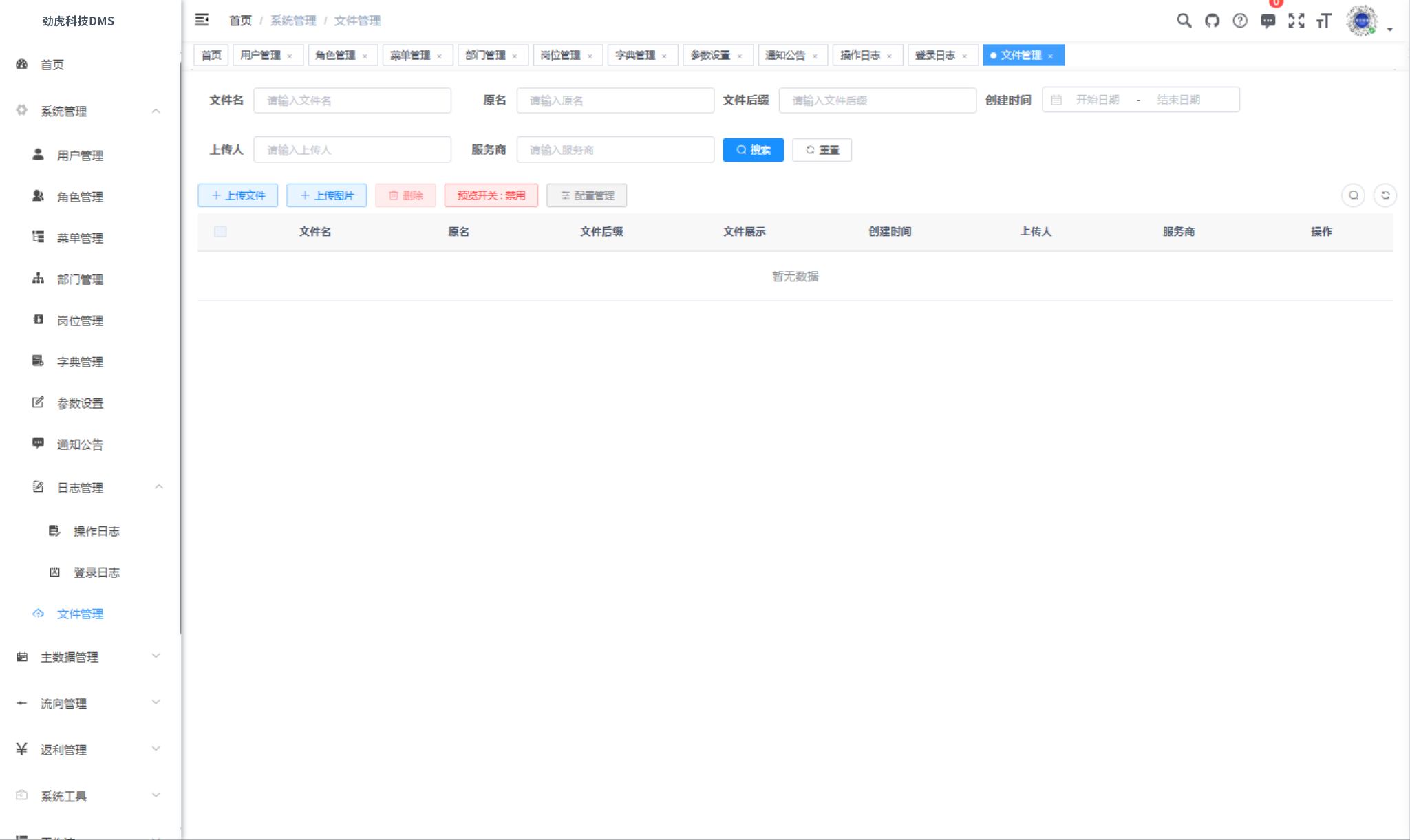Click the GitHub source code icon
Viewport: 1410px width, 840px height.
1213,21
